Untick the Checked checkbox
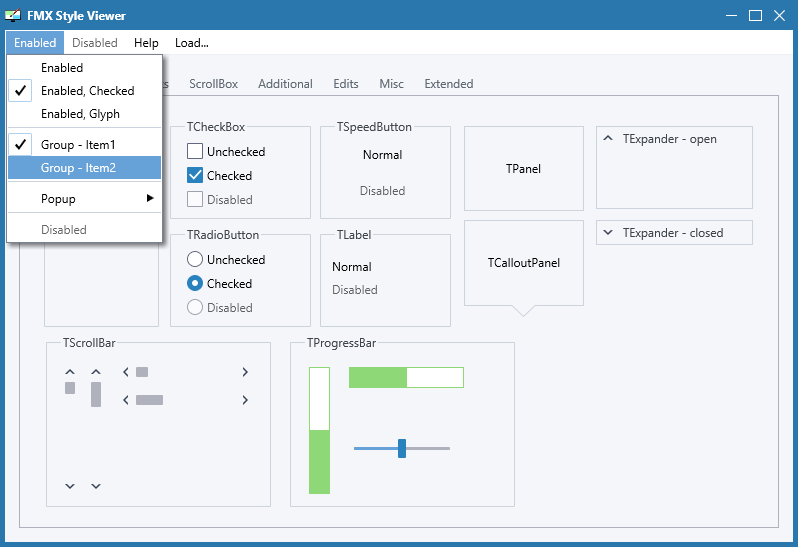This screenshot has width=798, height=547. coord(195,175)
